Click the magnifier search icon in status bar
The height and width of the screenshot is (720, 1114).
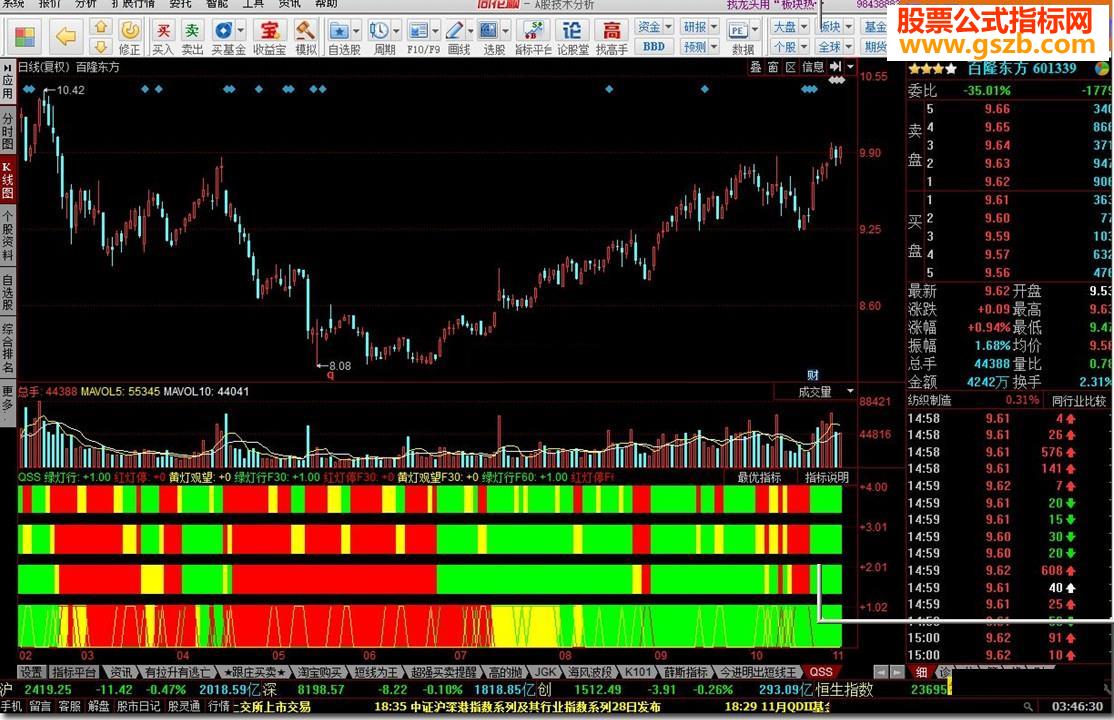tap(1027, 706)
